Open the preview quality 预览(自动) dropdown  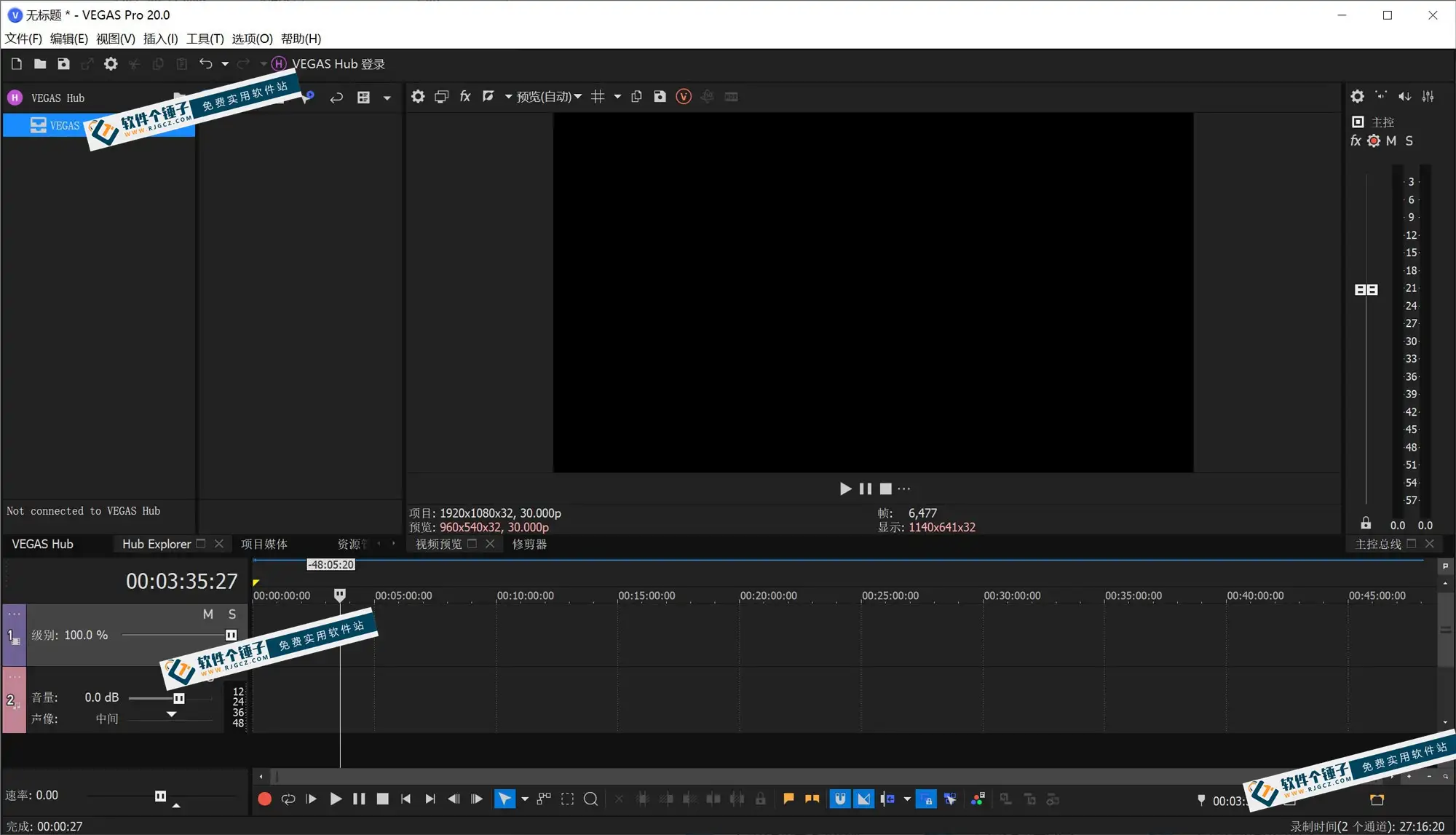tap(549, 96)
